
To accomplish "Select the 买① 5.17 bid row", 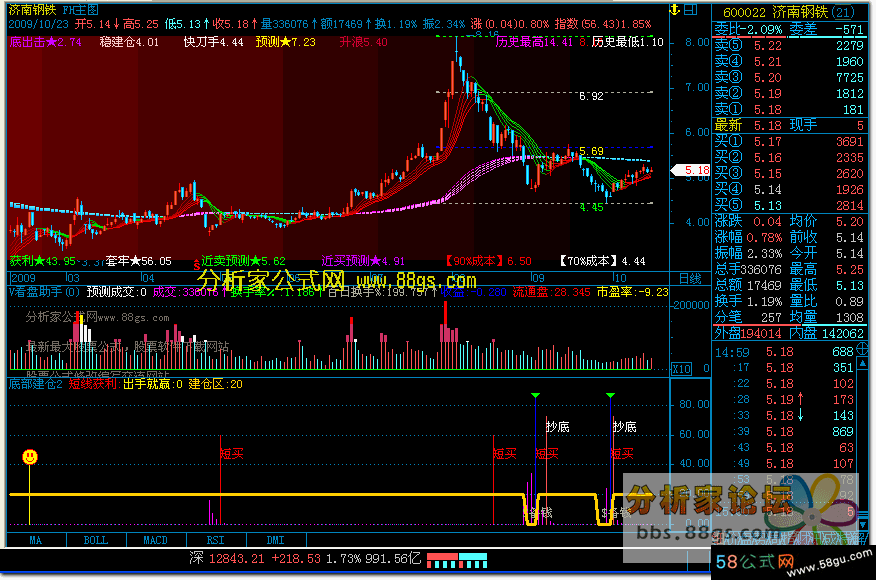I will pos(789,141).
